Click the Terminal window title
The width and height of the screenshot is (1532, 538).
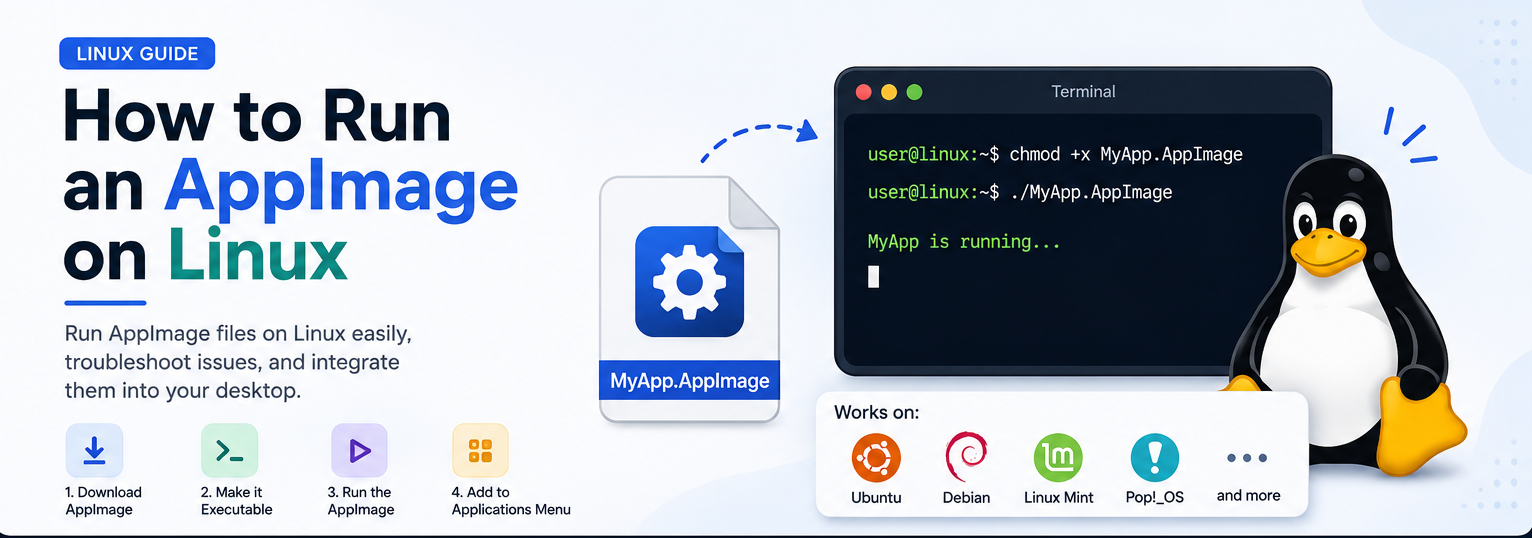pos(1083,91)
